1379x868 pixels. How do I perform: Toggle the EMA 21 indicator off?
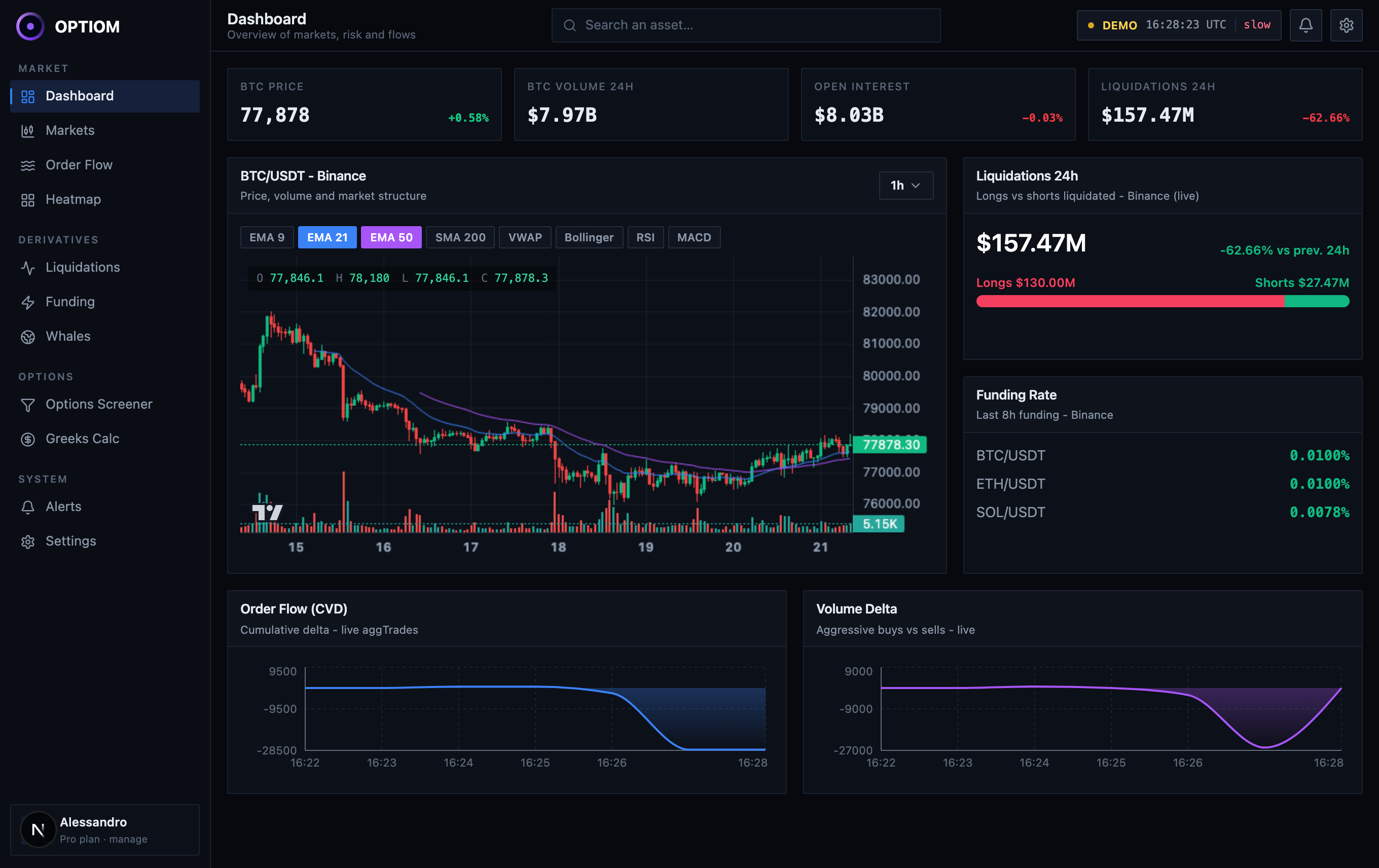[x=328, y=237]
